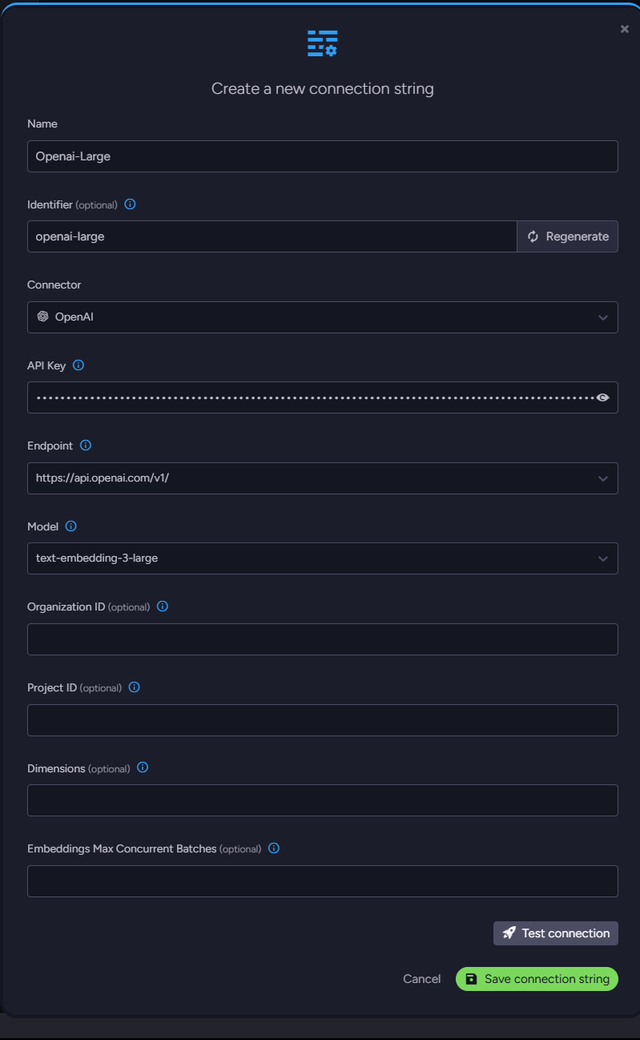This screenshot has width=640, height=1040.
Task: Click Save connection string
Action: pyautogui.click(x=537, y=979)
